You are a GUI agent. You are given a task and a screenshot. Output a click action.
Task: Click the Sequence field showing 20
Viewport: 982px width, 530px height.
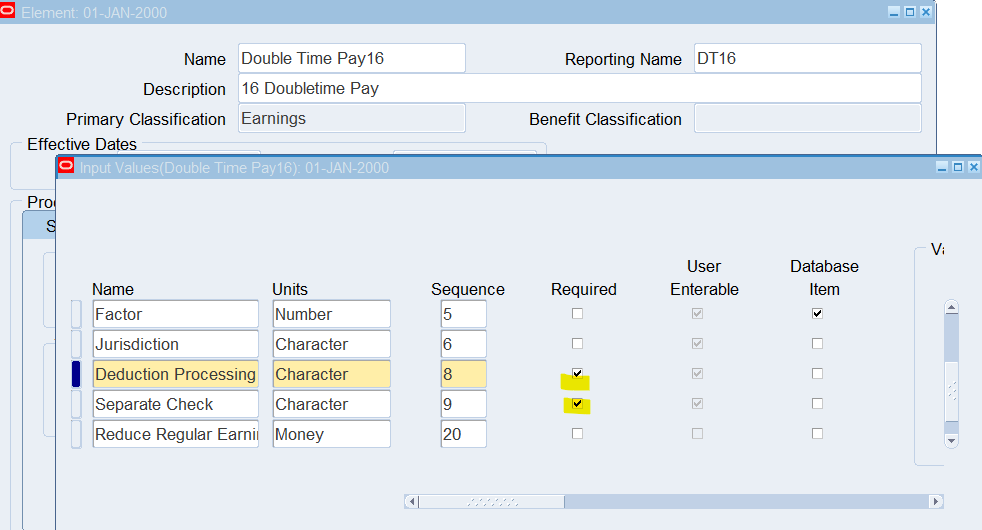point(463,434)
